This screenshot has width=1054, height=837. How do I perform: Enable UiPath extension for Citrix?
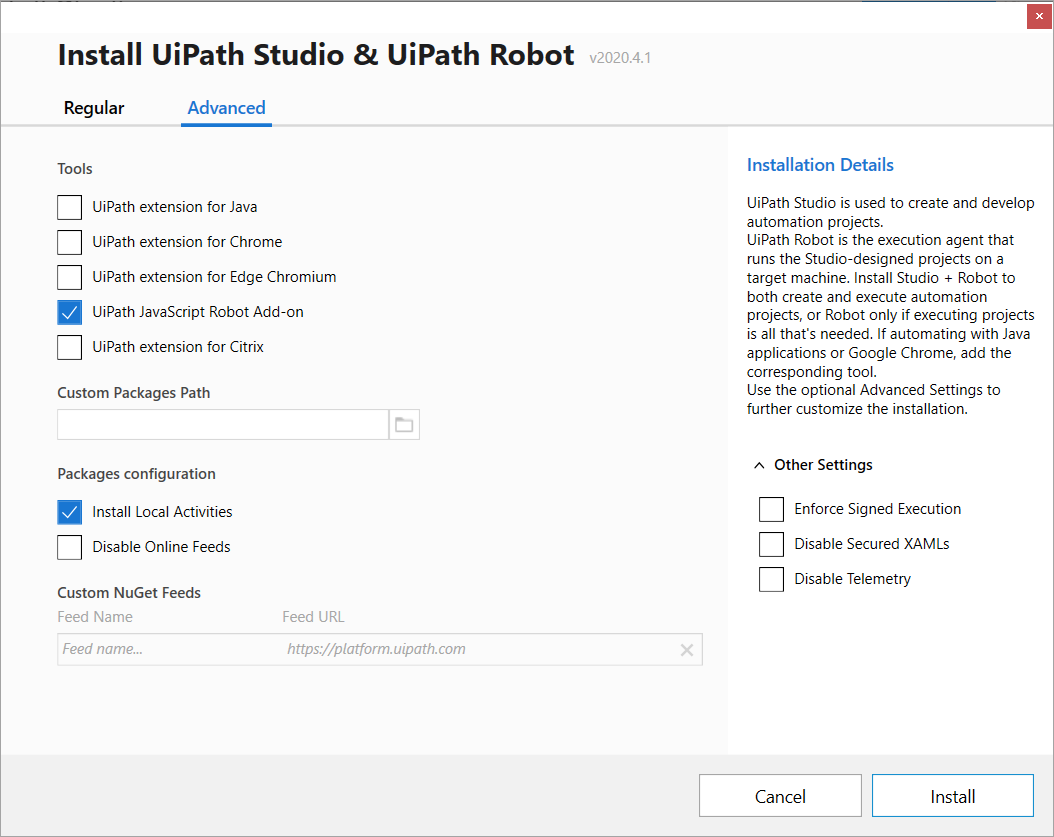[70, 347]
